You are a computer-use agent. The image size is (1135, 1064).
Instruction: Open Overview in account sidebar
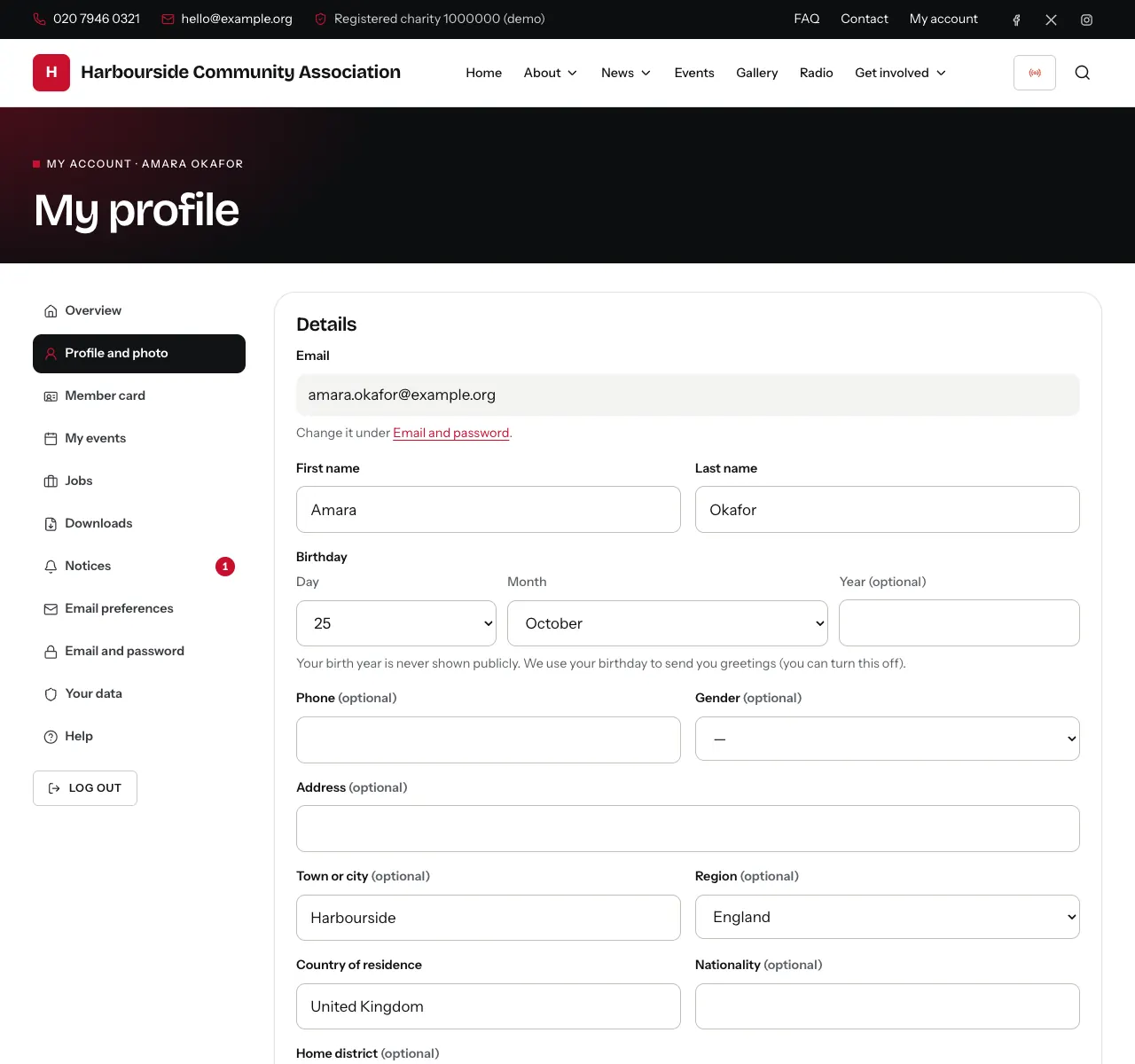(139, 311)
